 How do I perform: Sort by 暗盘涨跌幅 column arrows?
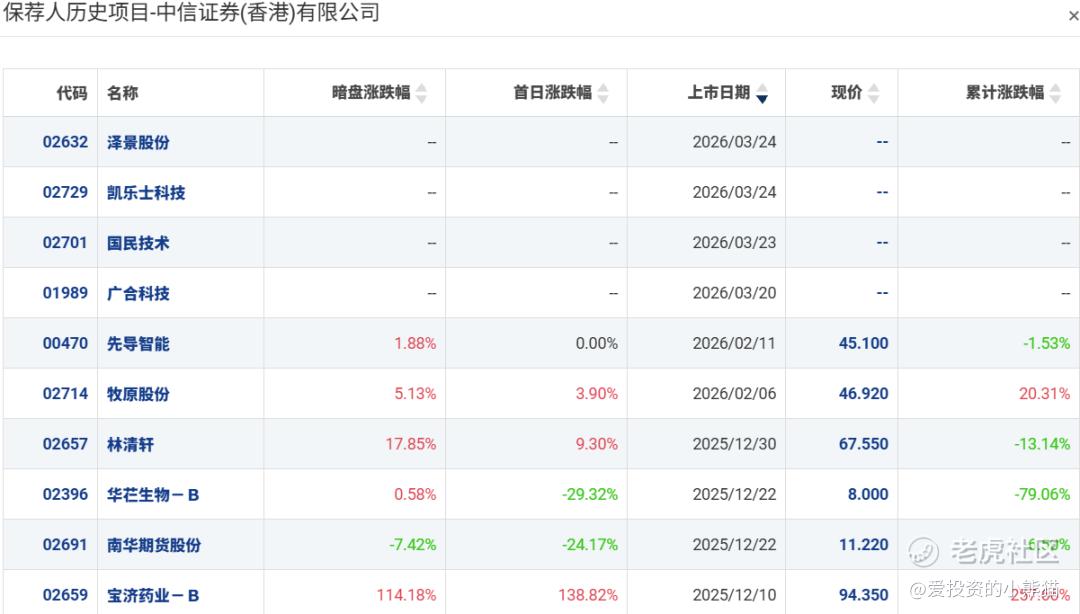pos(422,93)
